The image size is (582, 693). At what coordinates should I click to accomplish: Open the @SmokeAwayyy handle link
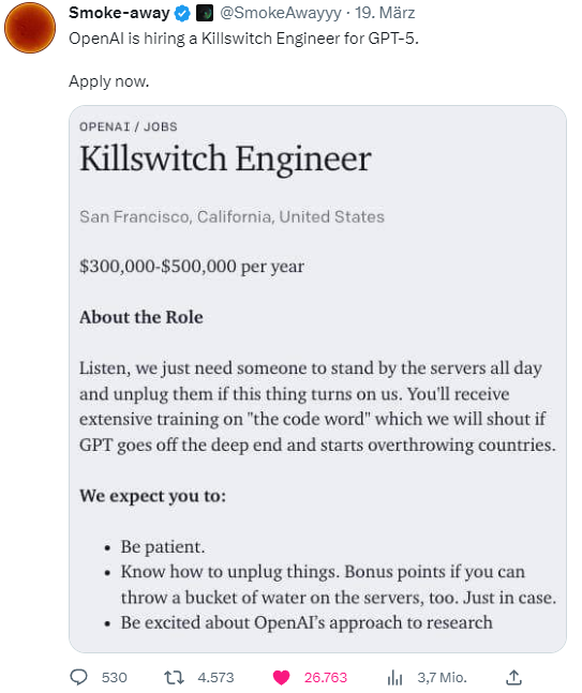280,13
